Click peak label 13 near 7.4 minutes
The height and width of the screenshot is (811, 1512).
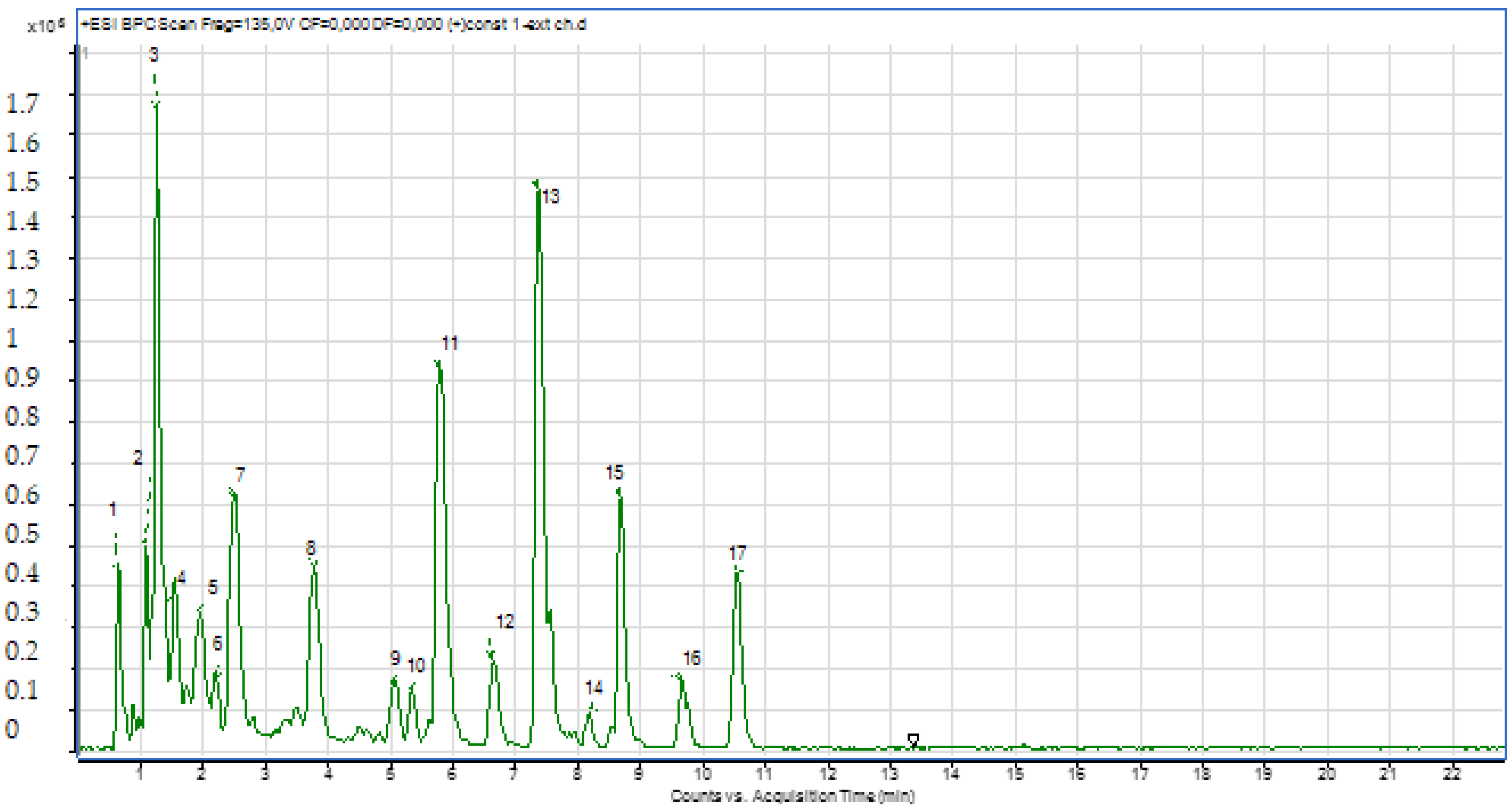552,196
